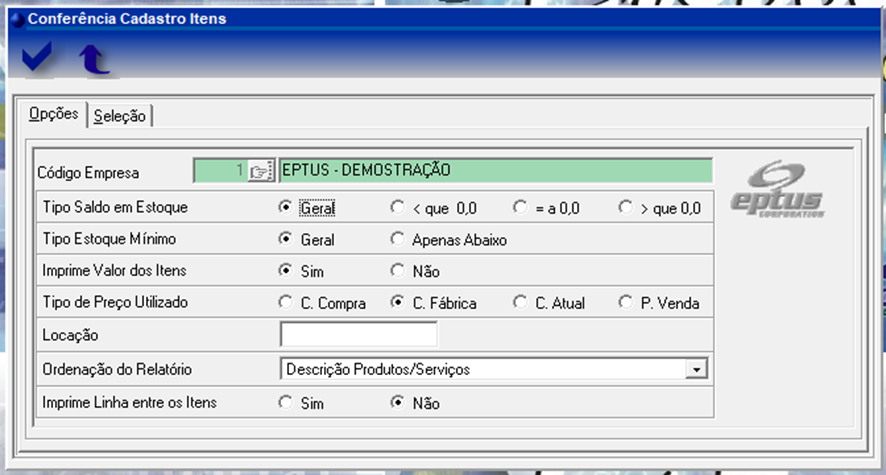Enable Sim for Imprime Linha entre os Itens

286,403
